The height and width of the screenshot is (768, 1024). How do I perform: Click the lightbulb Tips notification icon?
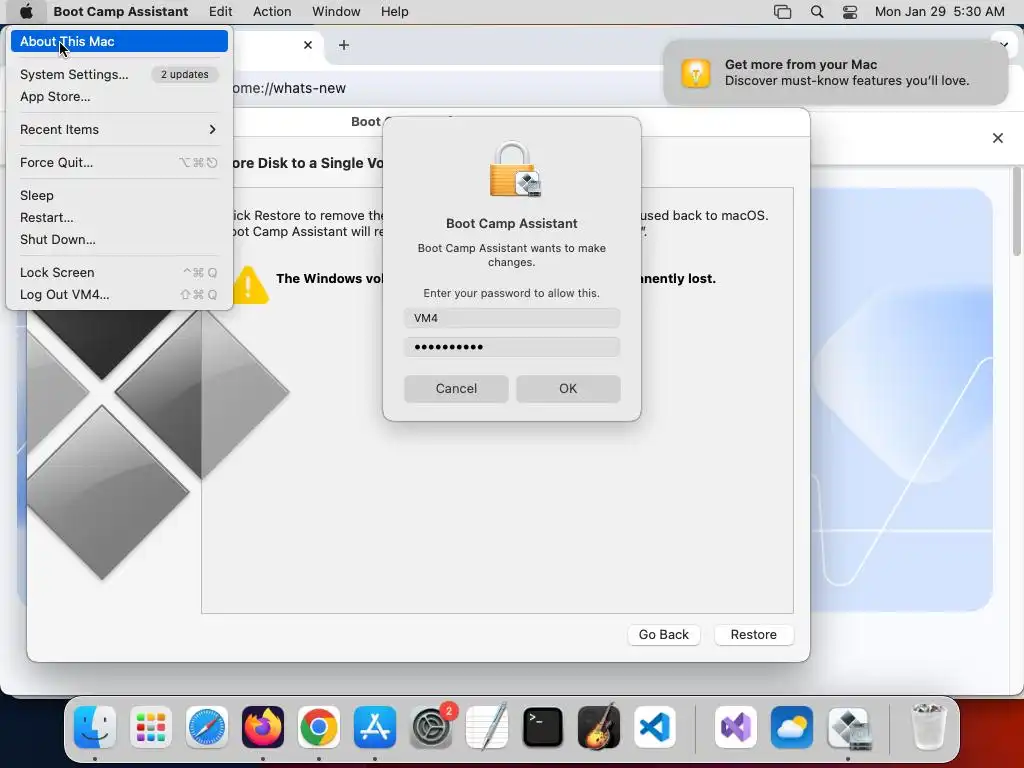pyautogui.click(x=696, y=72)
